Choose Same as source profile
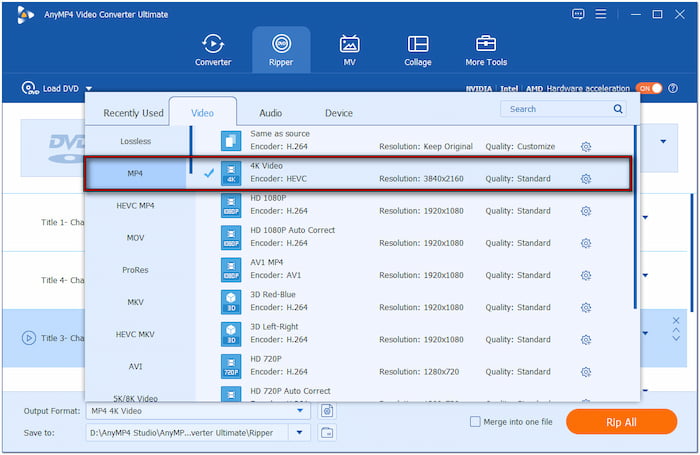The width and height of the screenshot is (700, 455). tap(414, 140)
